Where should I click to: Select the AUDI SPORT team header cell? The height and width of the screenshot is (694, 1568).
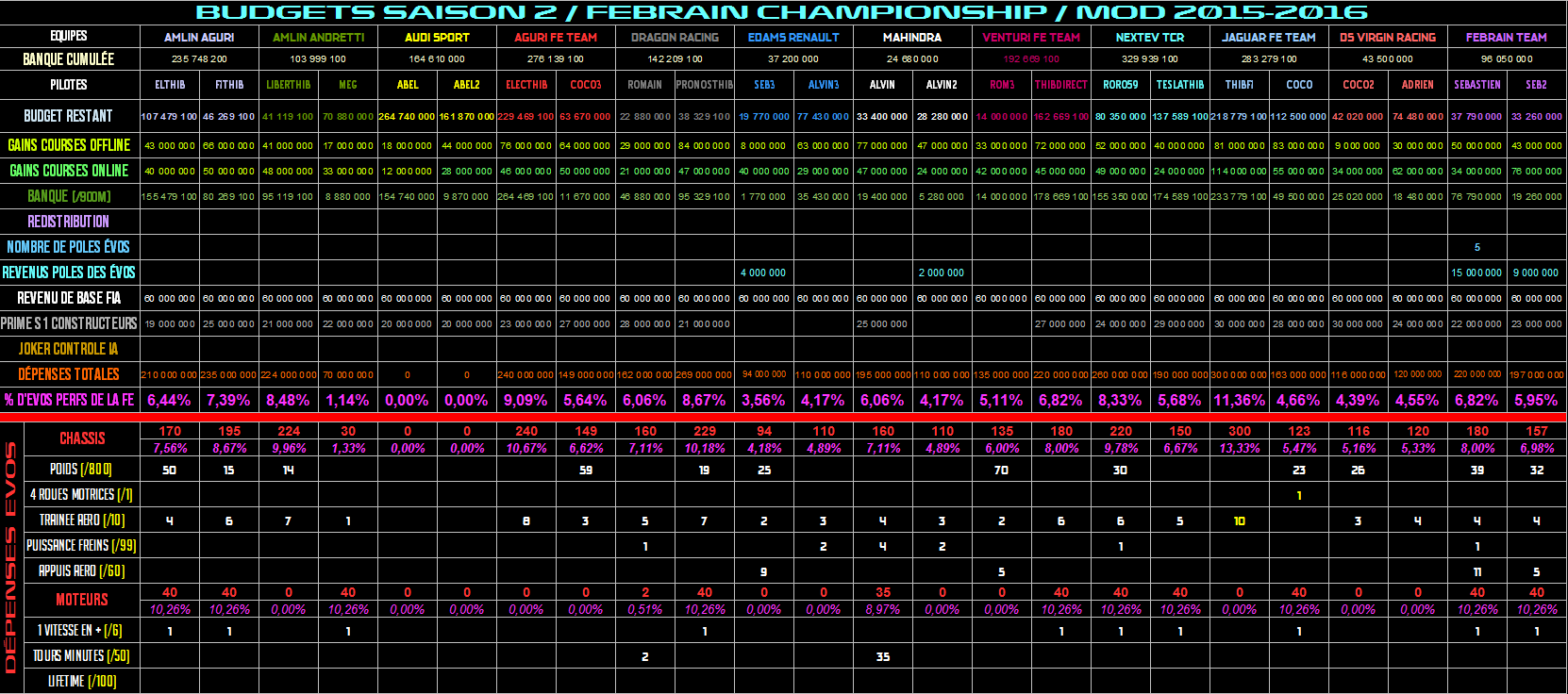pyautogui.click(x=437, y=38)
